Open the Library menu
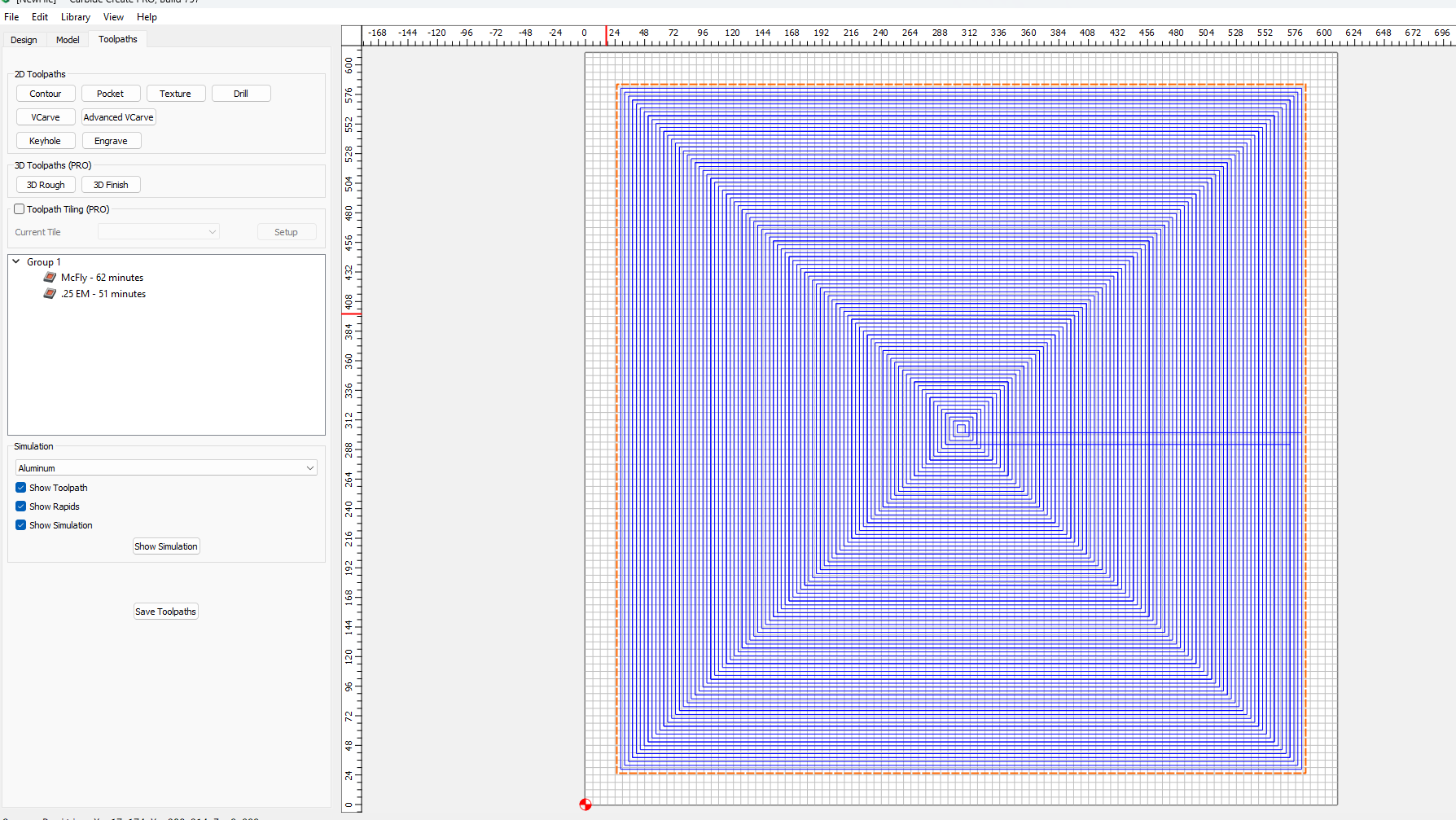Image resolution: width=1456 pixels, height=820 pixels. (x=75, y=17)
